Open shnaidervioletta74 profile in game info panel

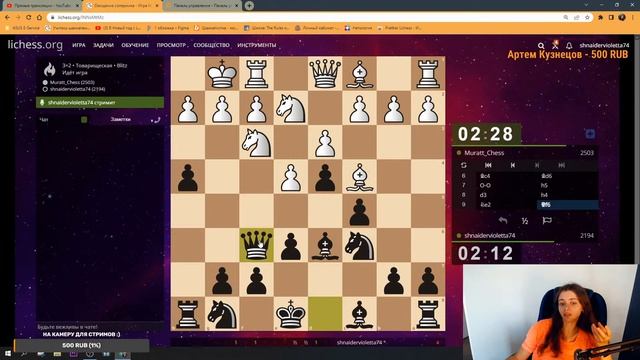click(x=78, y=89)
